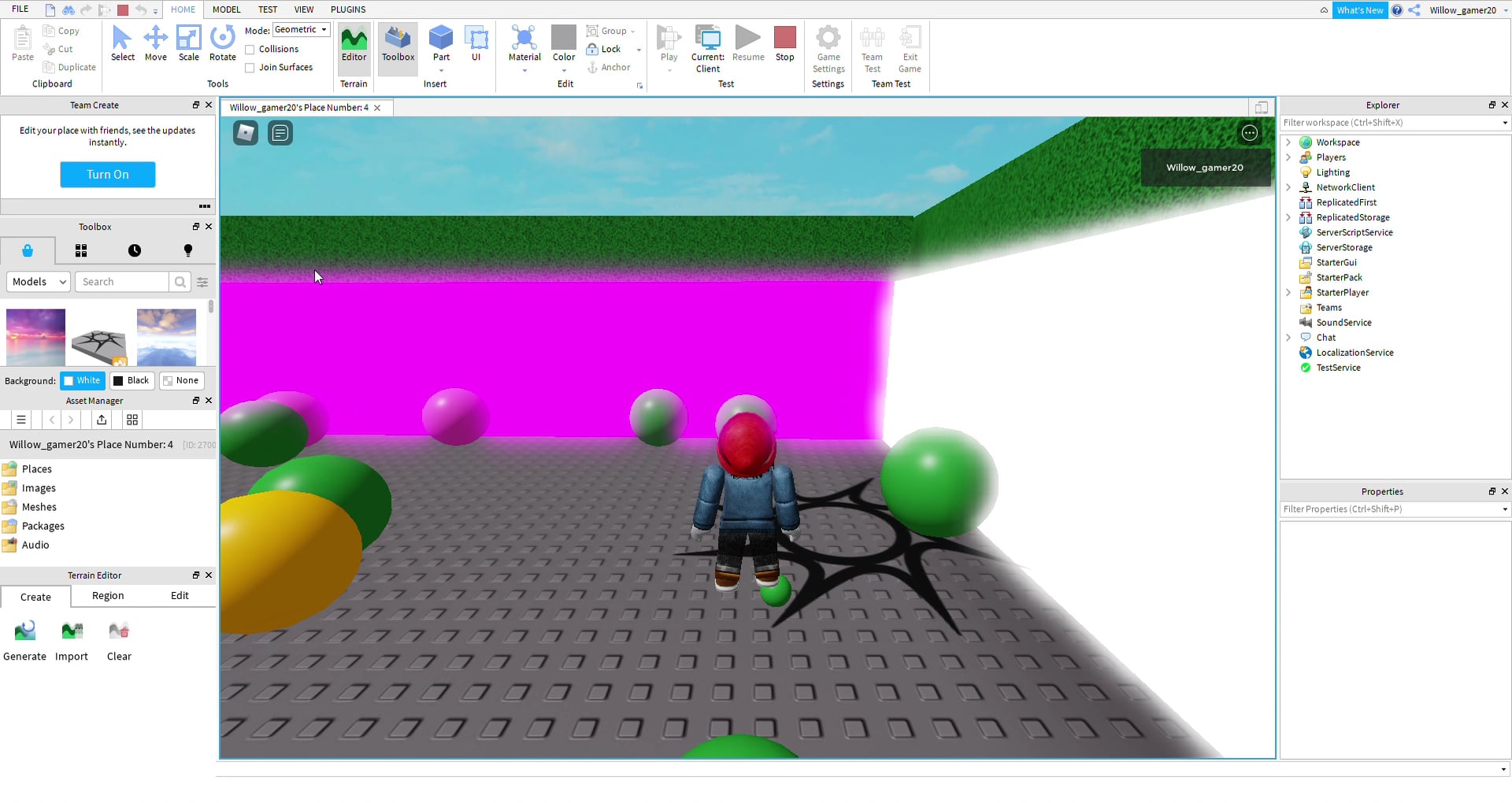Switch to the Region tab in Terrain Editor
Screen dimensions: 1512x803
coord(108,596)
